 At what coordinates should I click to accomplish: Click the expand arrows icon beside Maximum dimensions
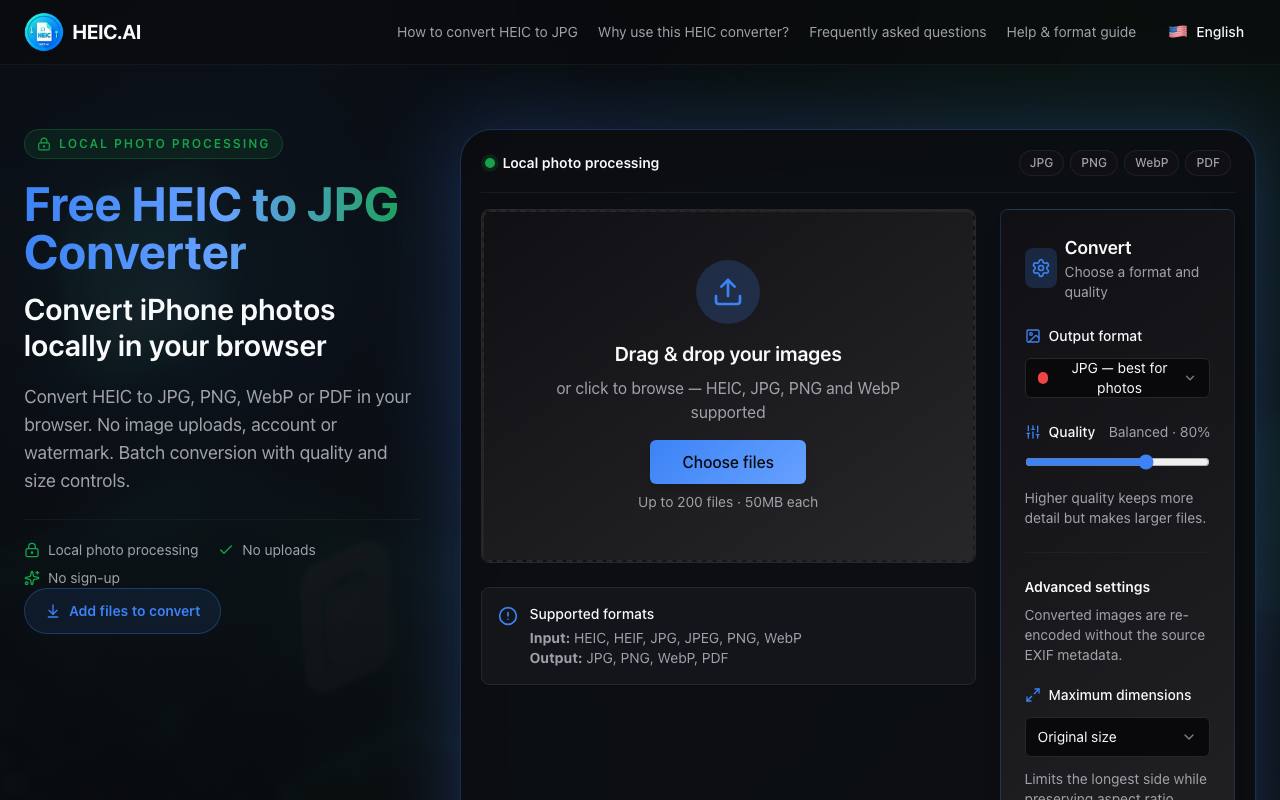click(1033, 695)
